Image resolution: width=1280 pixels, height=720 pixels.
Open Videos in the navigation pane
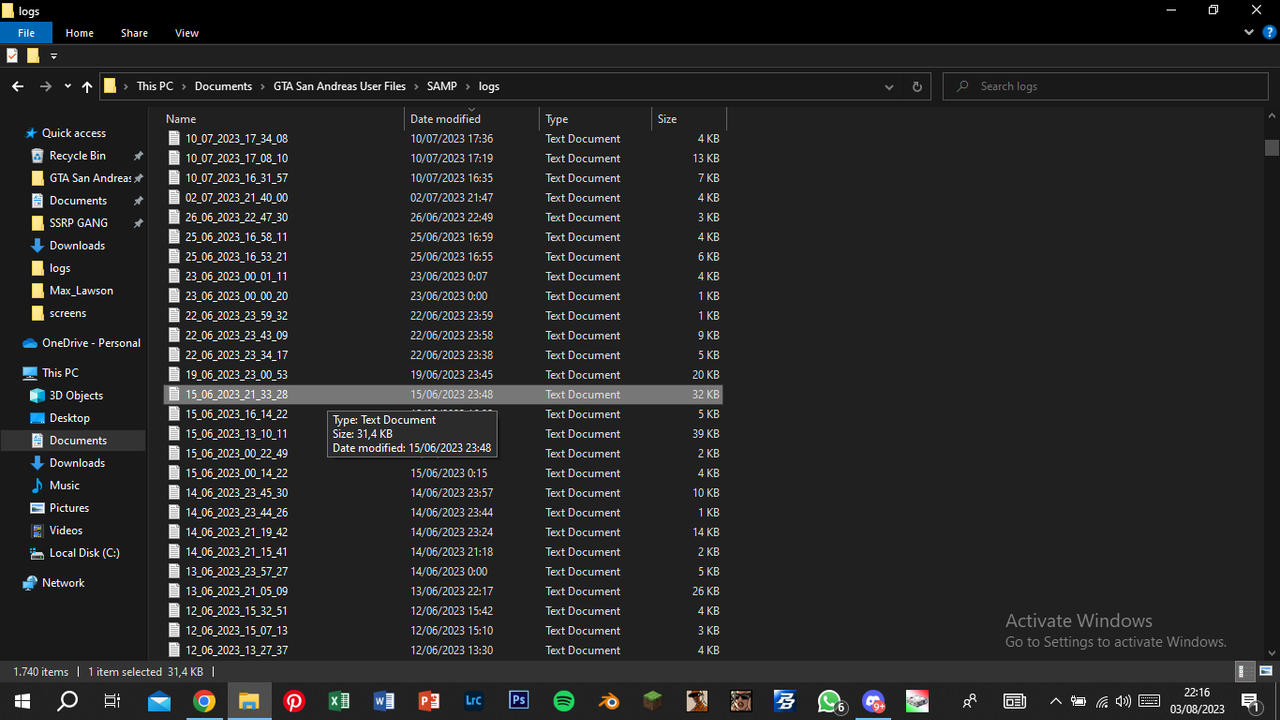point(66,531)
